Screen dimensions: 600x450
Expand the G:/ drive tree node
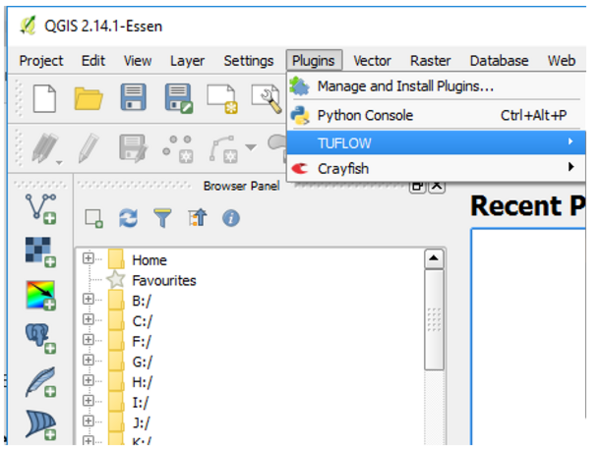pos(89,360)
